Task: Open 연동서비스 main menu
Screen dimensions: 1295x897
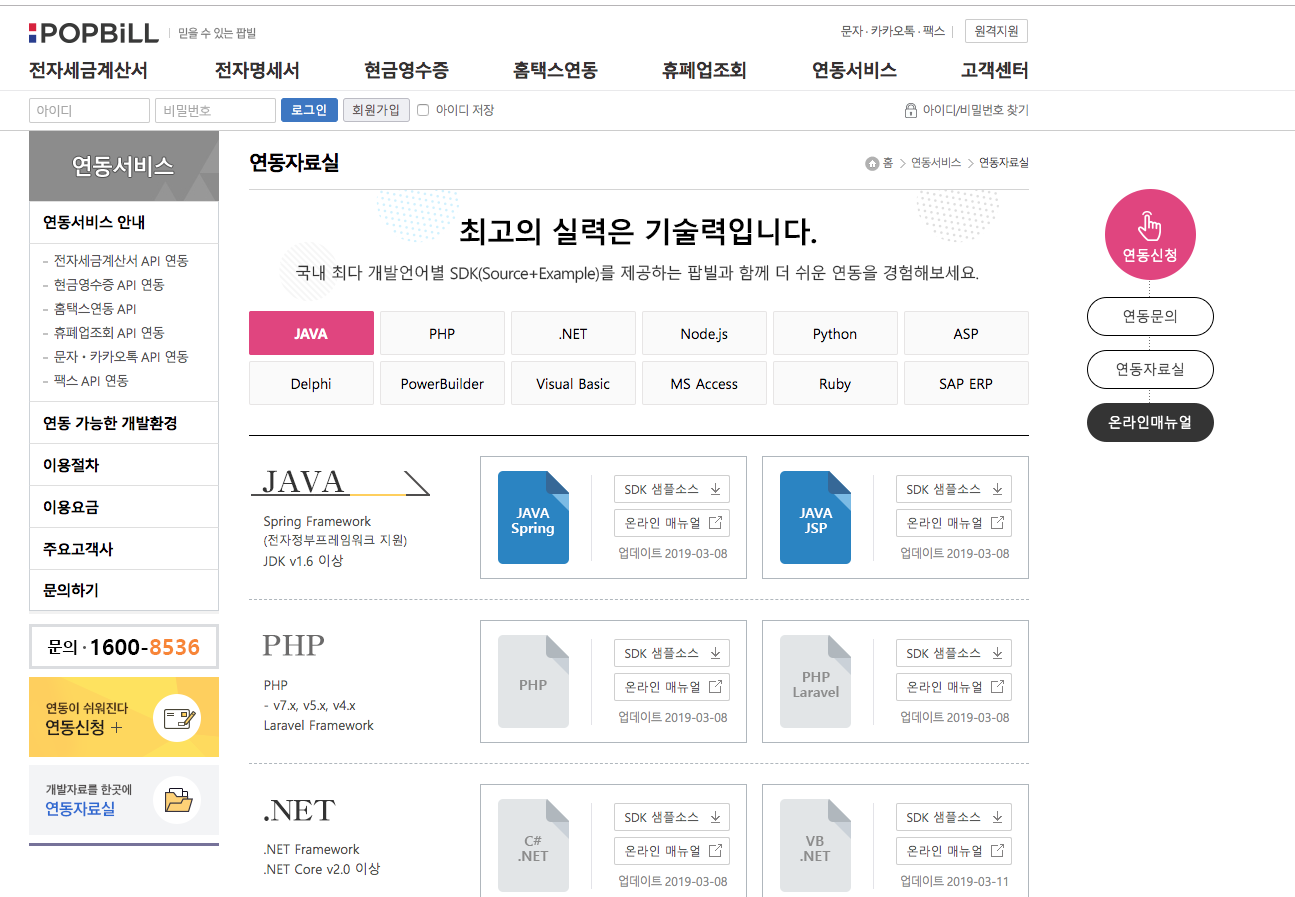Action: coord(854,70)
